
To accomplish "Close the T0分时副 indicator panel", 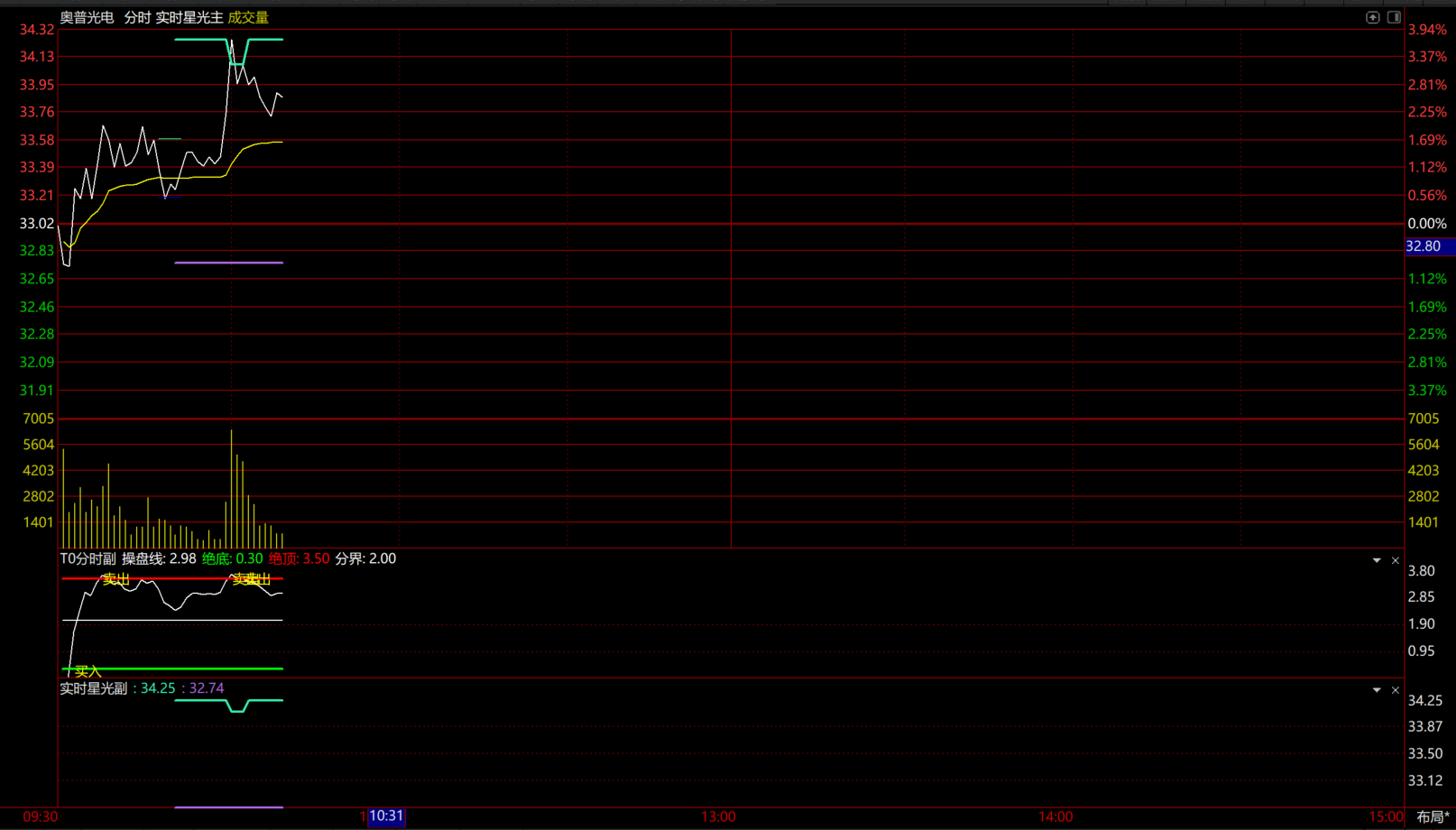I will [1396, 560].
